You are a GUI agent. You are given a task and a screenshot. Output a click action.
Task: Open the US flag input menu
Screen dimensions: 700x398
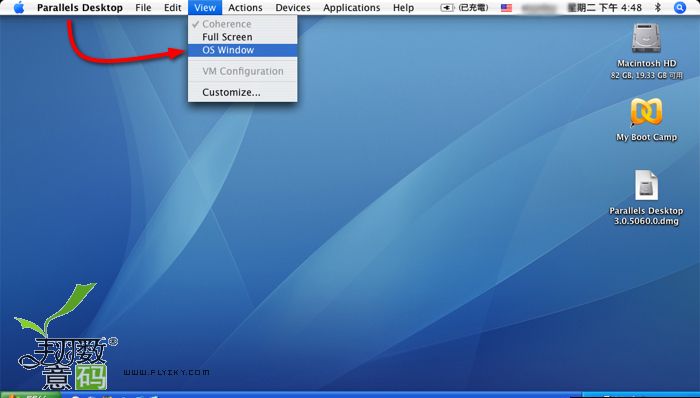coord(506,8)
